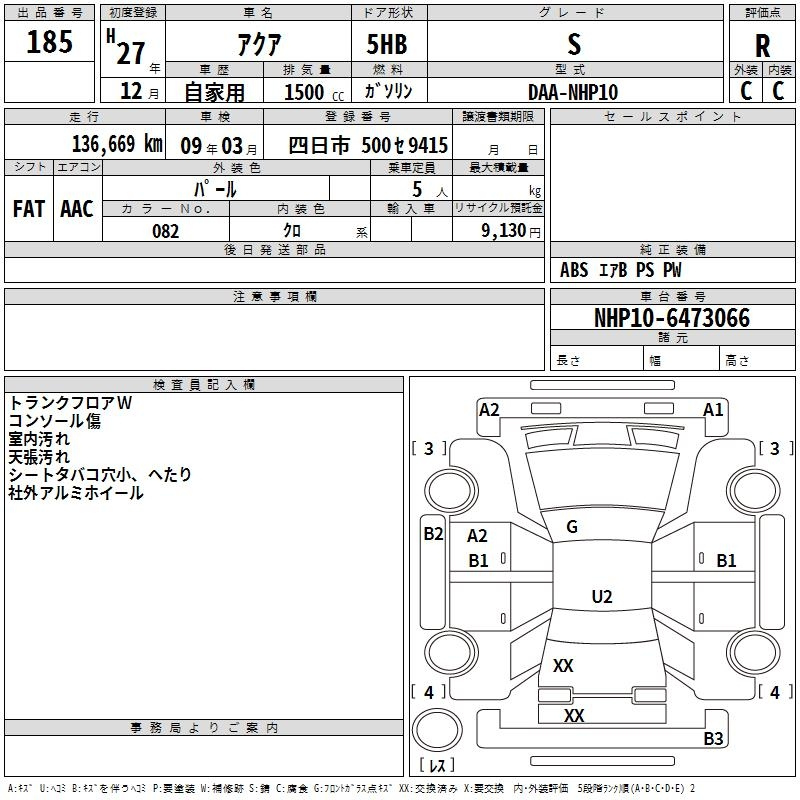Select the XX mark on rear bumper

click(574, 716)
